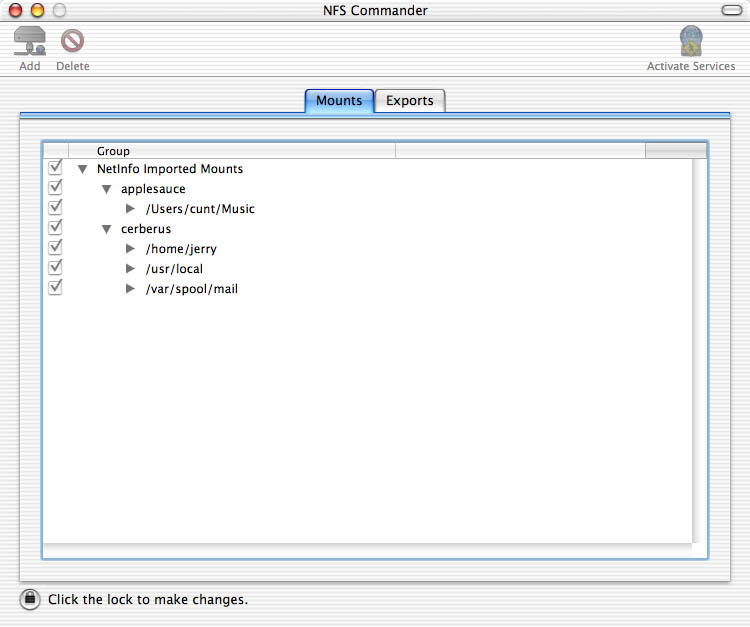Expand the /home/jerry mount details
Image resolution: width=750 pixels, height=627 pixels.
pyautogui.click(x=131, y=249)
